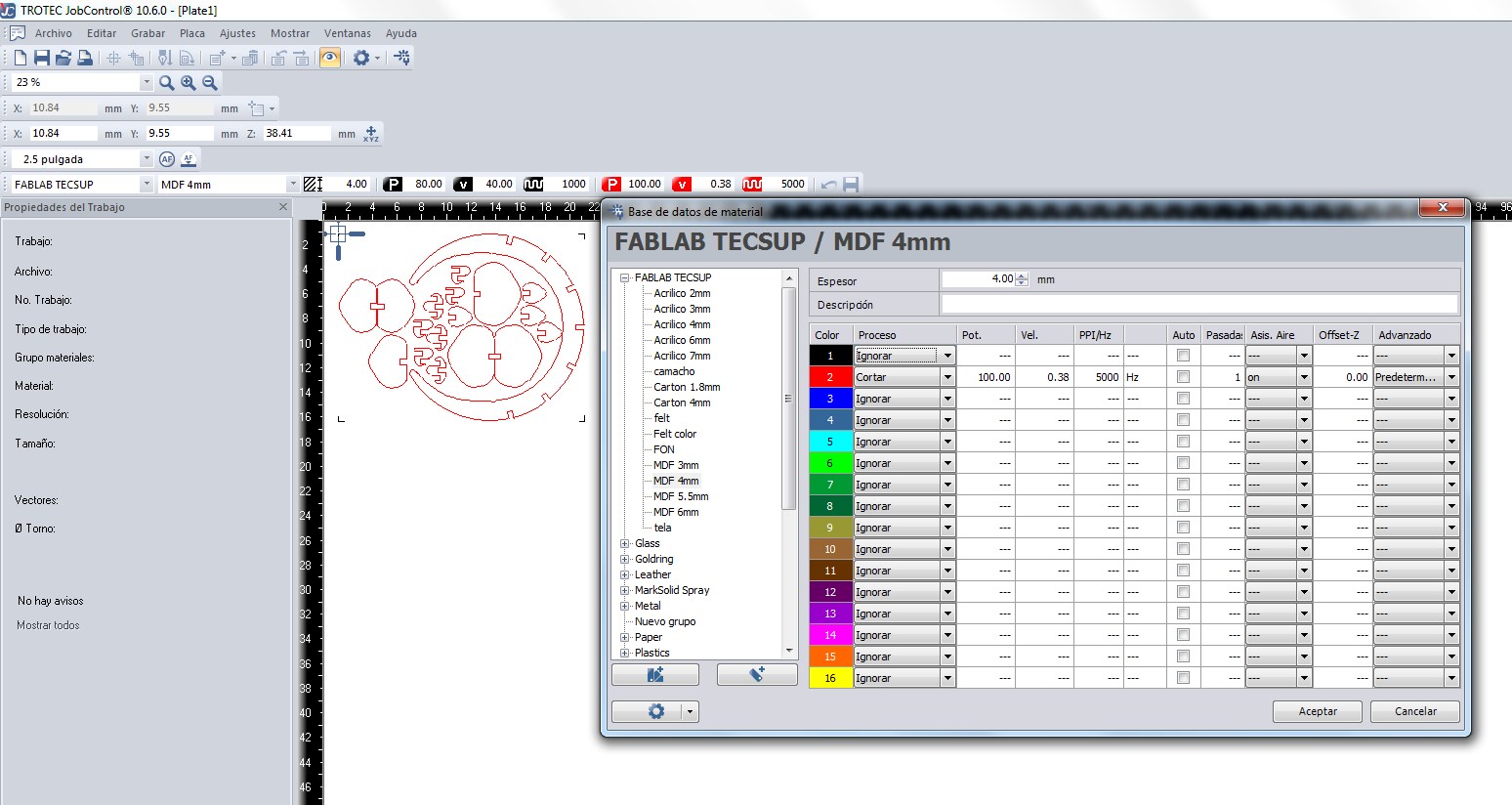1512x805 pixels.
Task: Click the red P cut power icon
Action: [x=611, y=184]
